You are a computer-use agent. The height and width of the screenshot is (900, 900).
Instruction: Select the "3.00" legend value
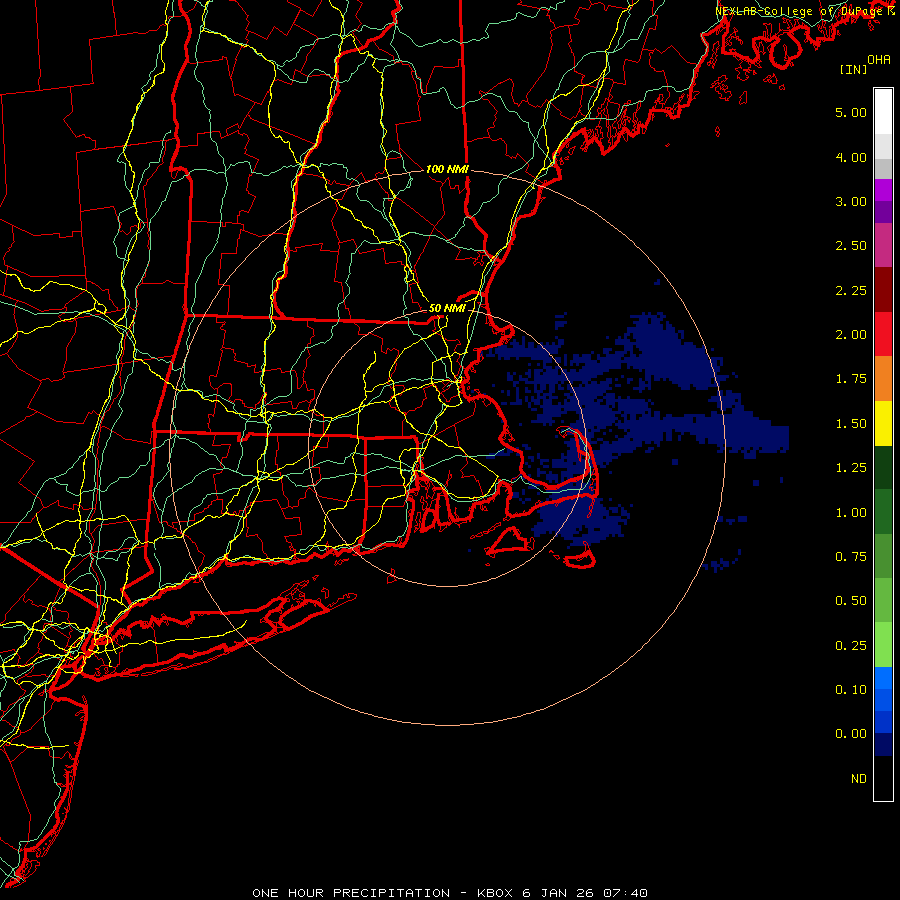pyautogui.click(x=851, y=201)
